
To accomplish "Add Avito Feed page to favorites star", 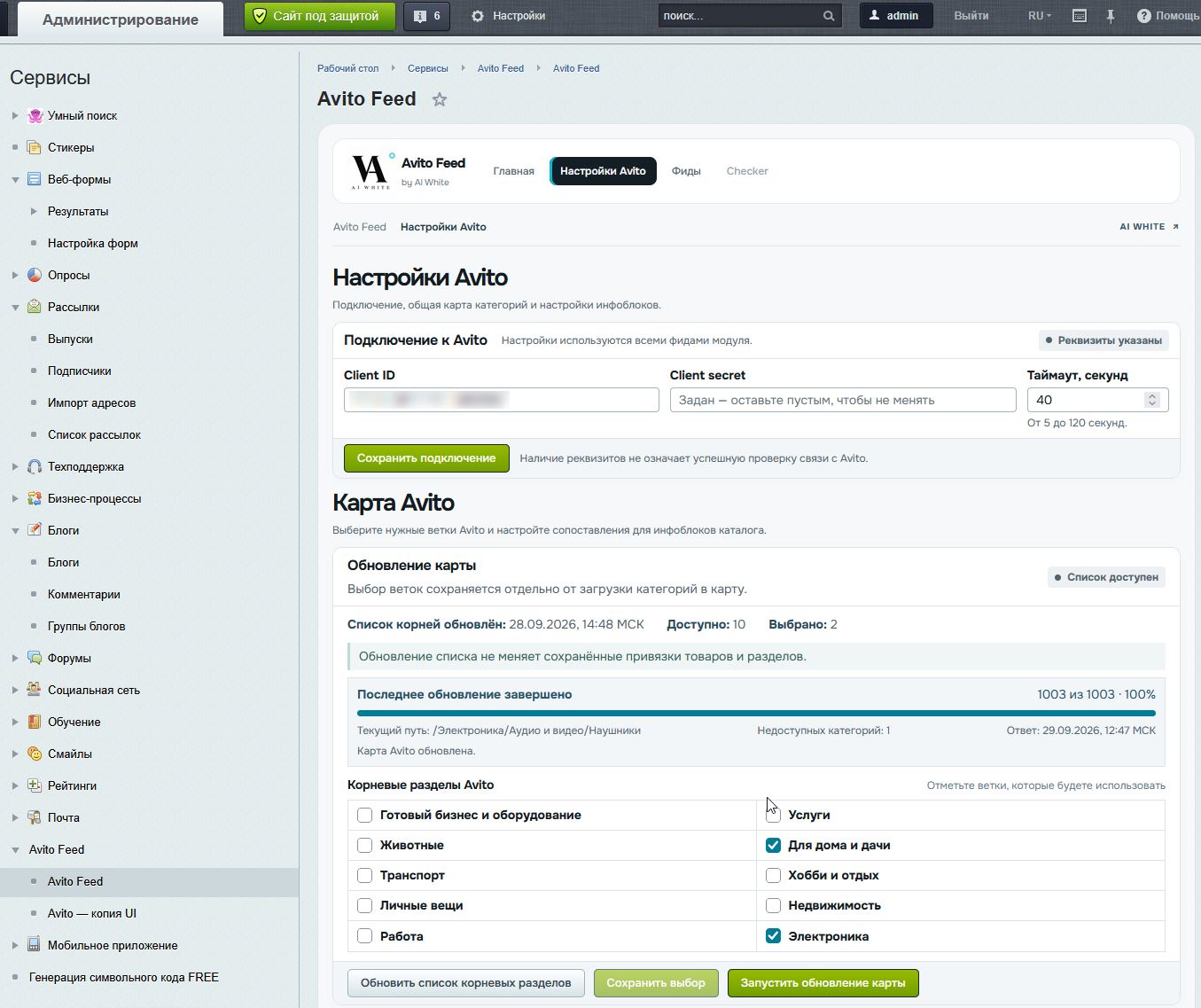I will [440, 99].
